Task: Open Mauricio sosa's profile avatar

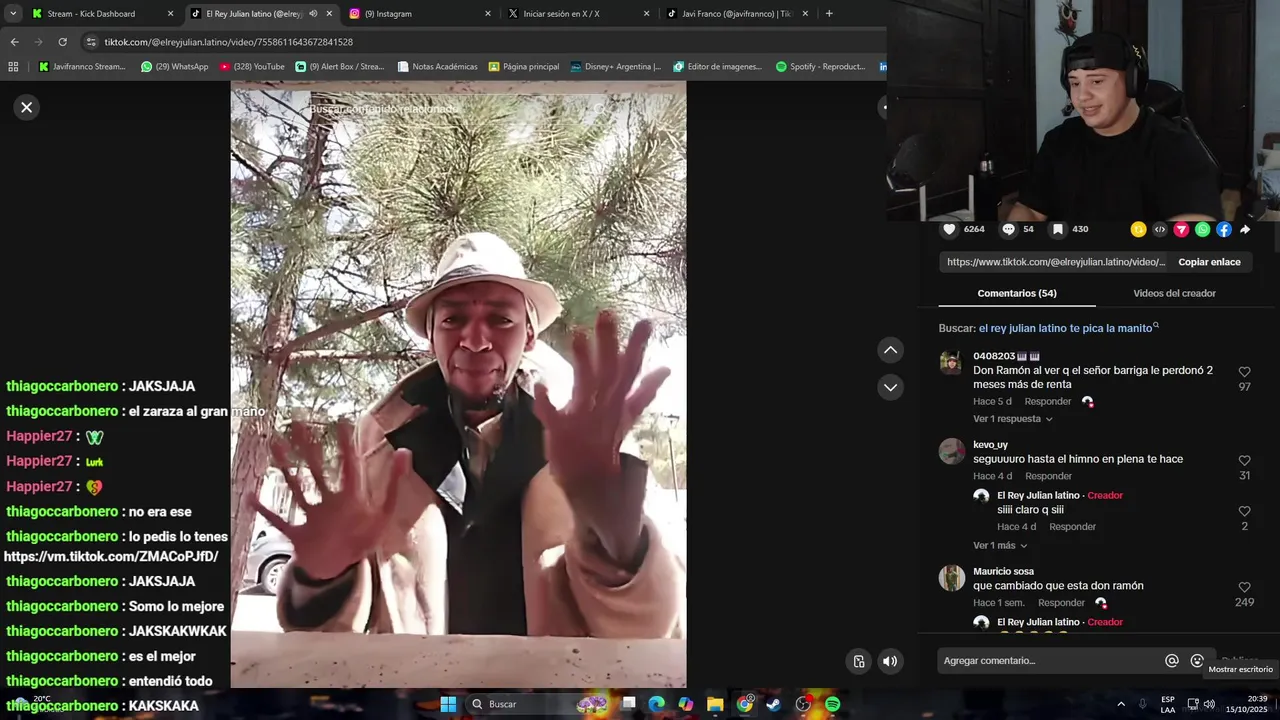Action: click(952, 578)
